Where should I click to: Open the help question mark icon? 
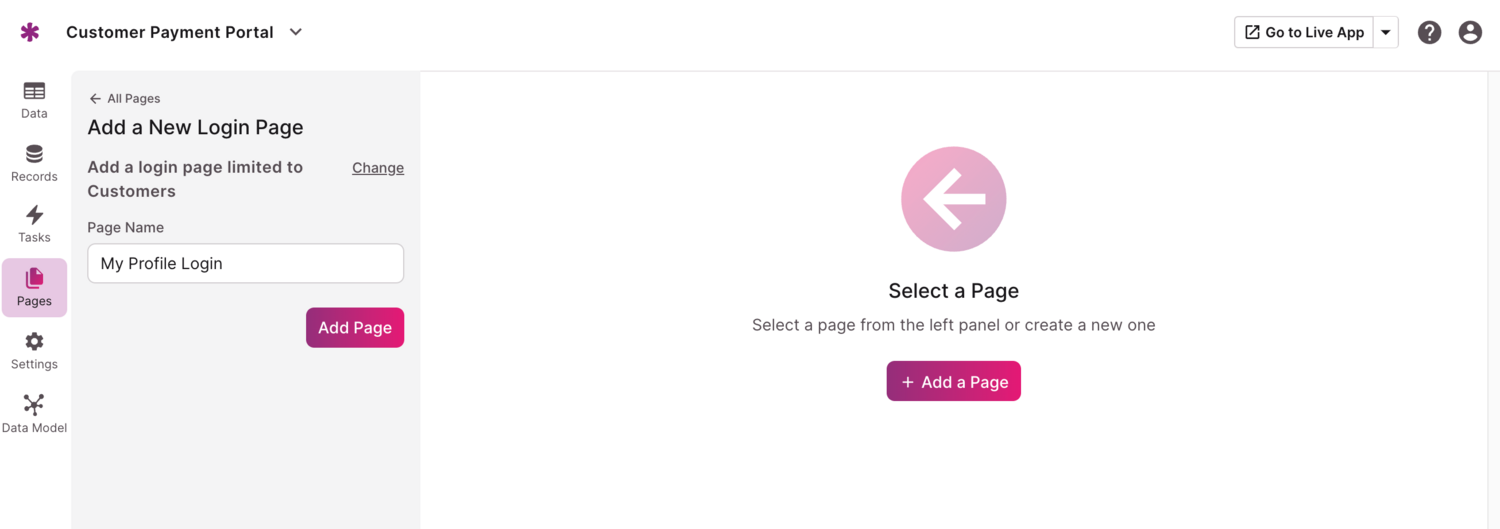tap(1430, 32)
